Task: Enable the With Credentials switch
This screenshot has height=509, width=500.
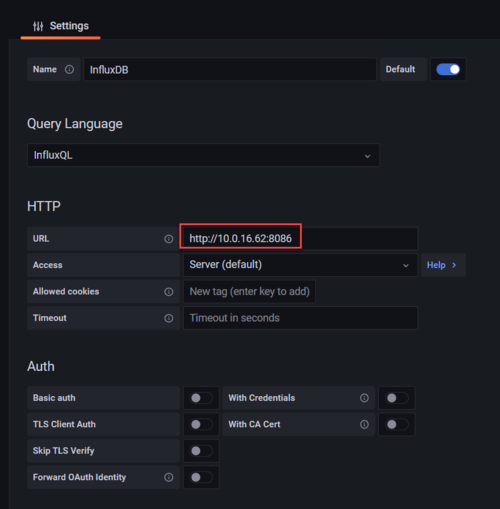Action: [397, 398]
